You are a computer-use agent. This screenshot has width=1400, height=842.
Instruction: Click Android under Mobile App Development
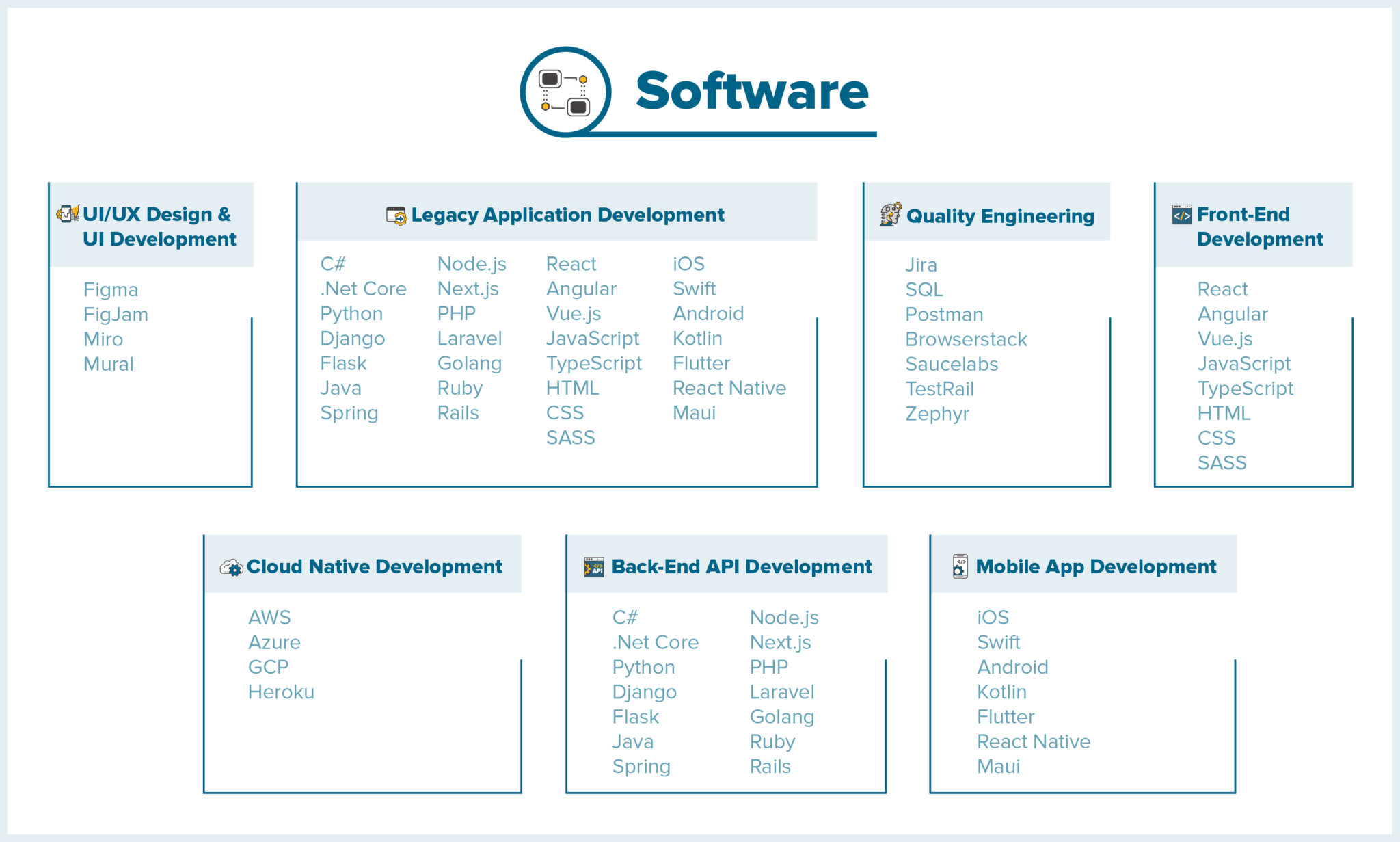[x=1012, y=668]
